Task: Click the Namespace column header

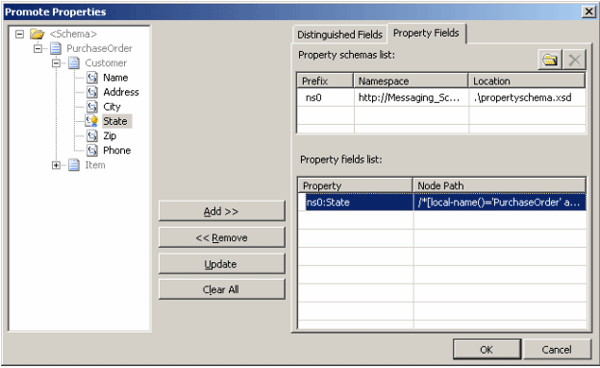Action: (x=411, y=81)
